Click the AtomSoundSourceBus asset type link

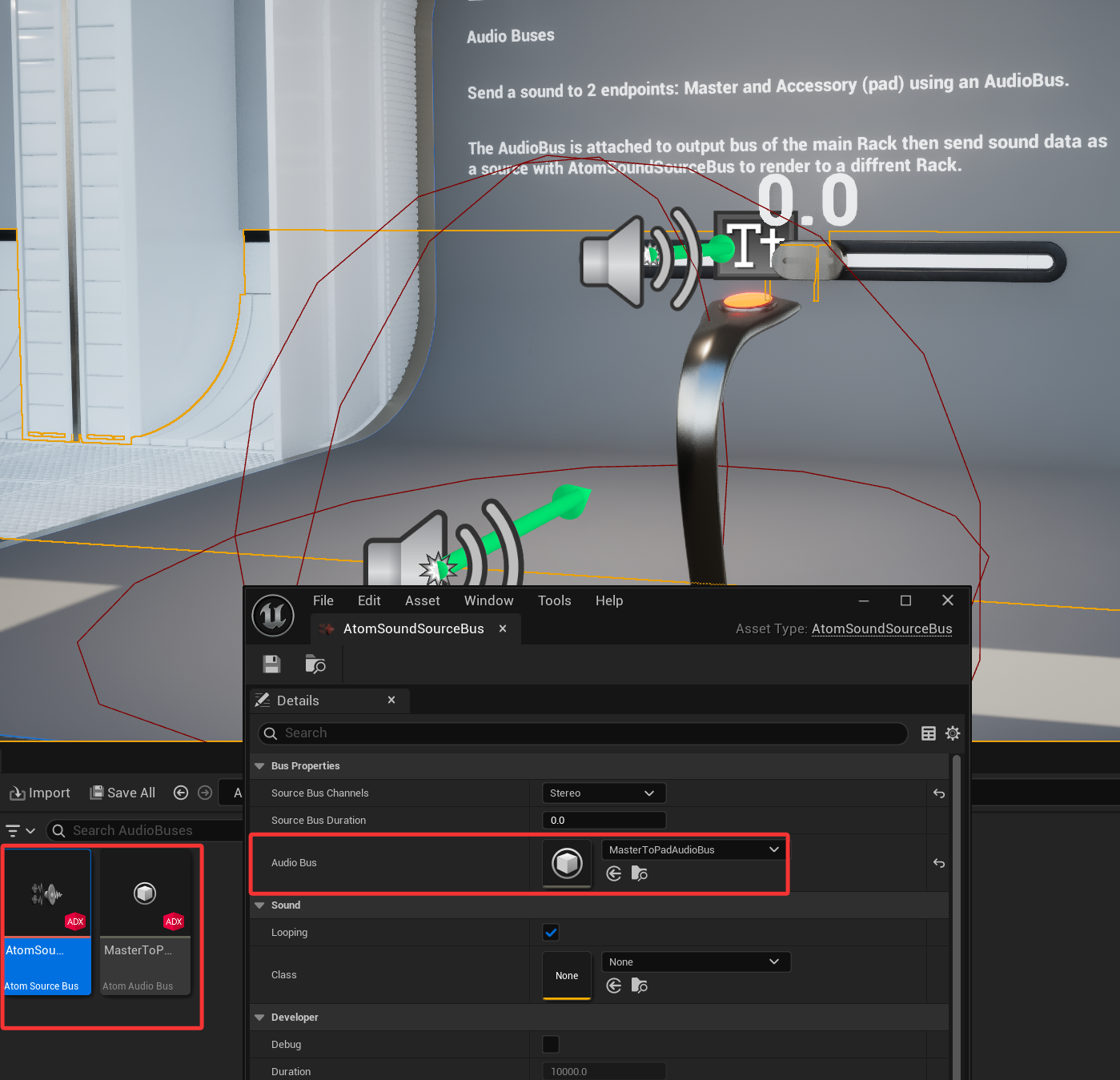[881, 628]
